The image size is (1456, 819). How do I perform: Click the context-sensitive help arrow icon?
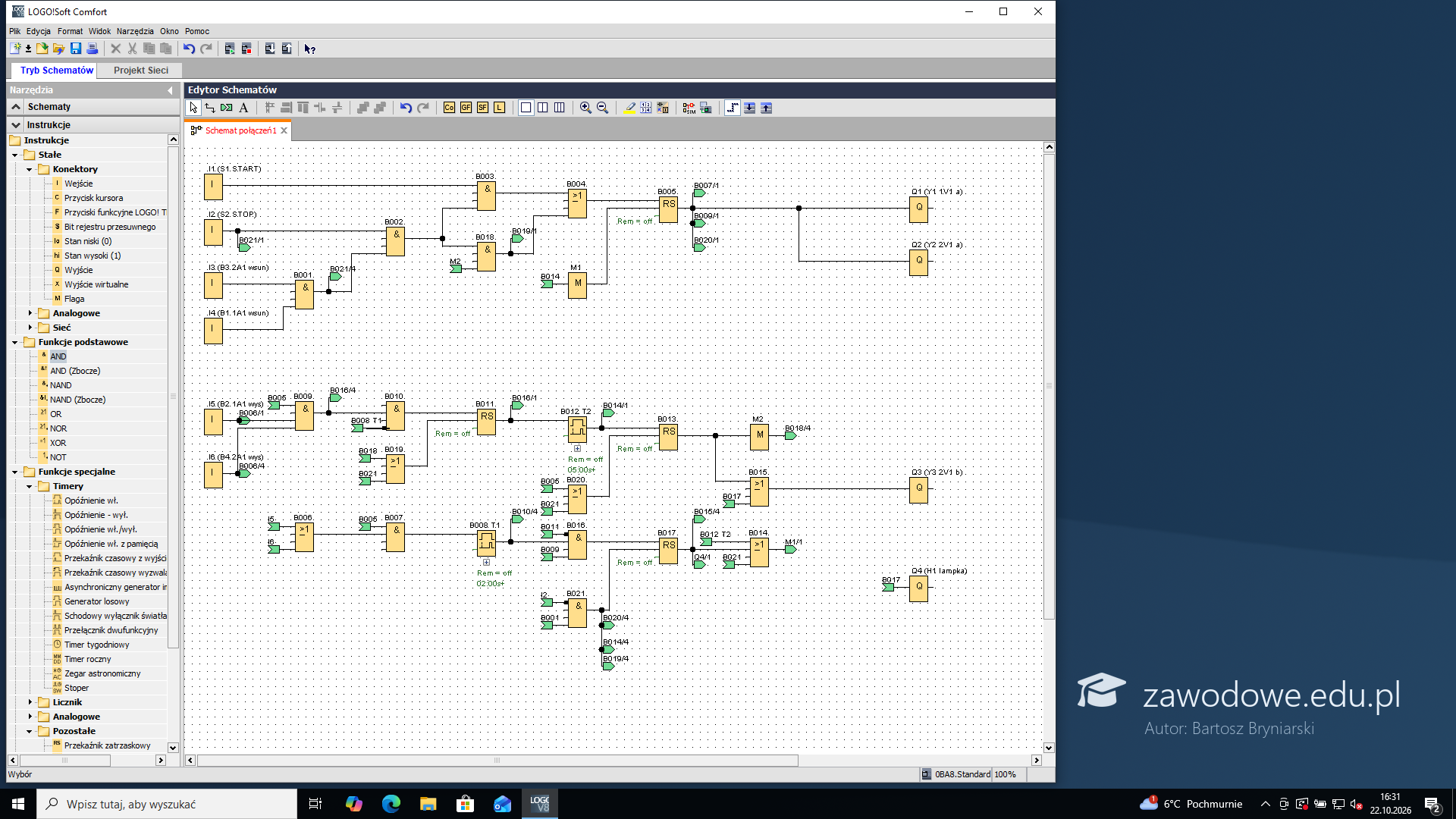click(309, 49)
